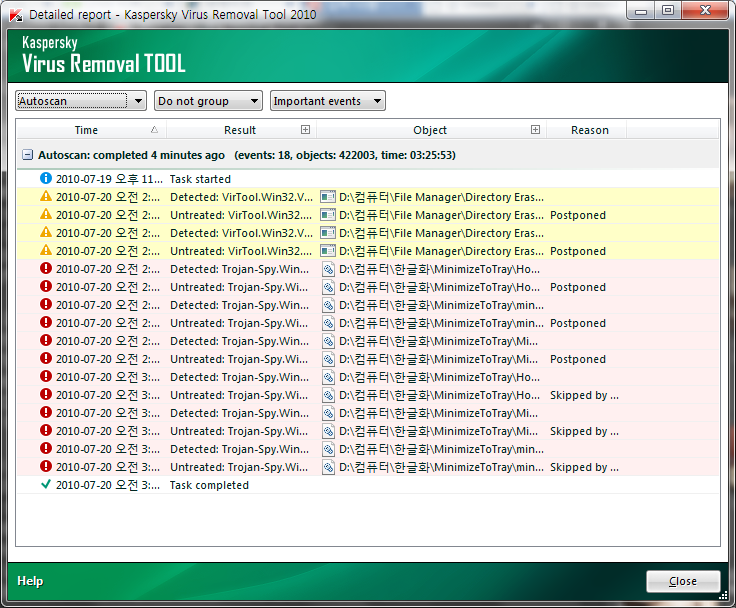Click Skipped by reason in MinimizeToTray\Mi row
Viewport: 736px width, 608px height.
coord(584,431)
